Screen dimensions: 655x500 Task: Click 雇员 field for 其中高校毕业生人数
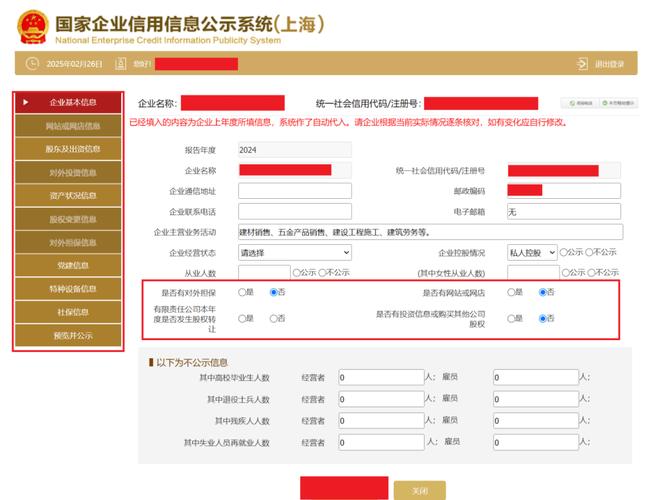pos(536,377)
